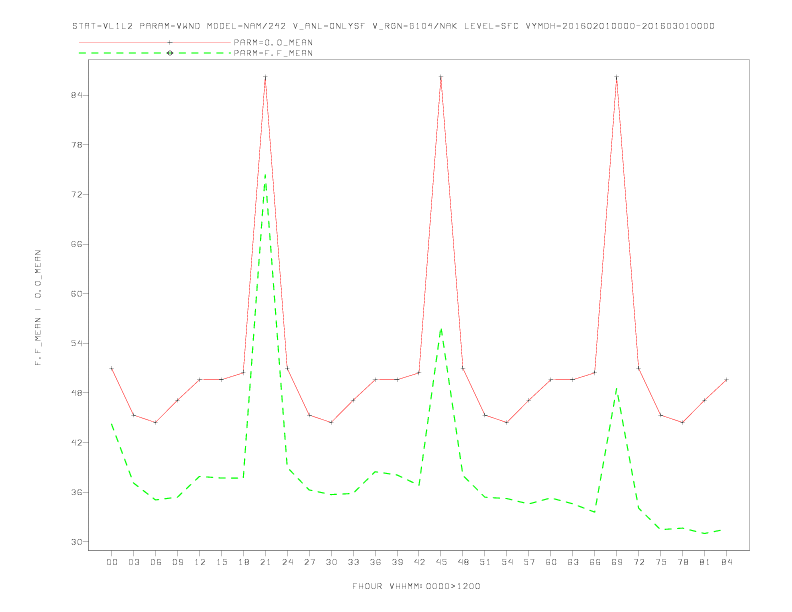Click the y-axis tick value 78
Screen dimensions: 792x612
[x=76, y=144]
